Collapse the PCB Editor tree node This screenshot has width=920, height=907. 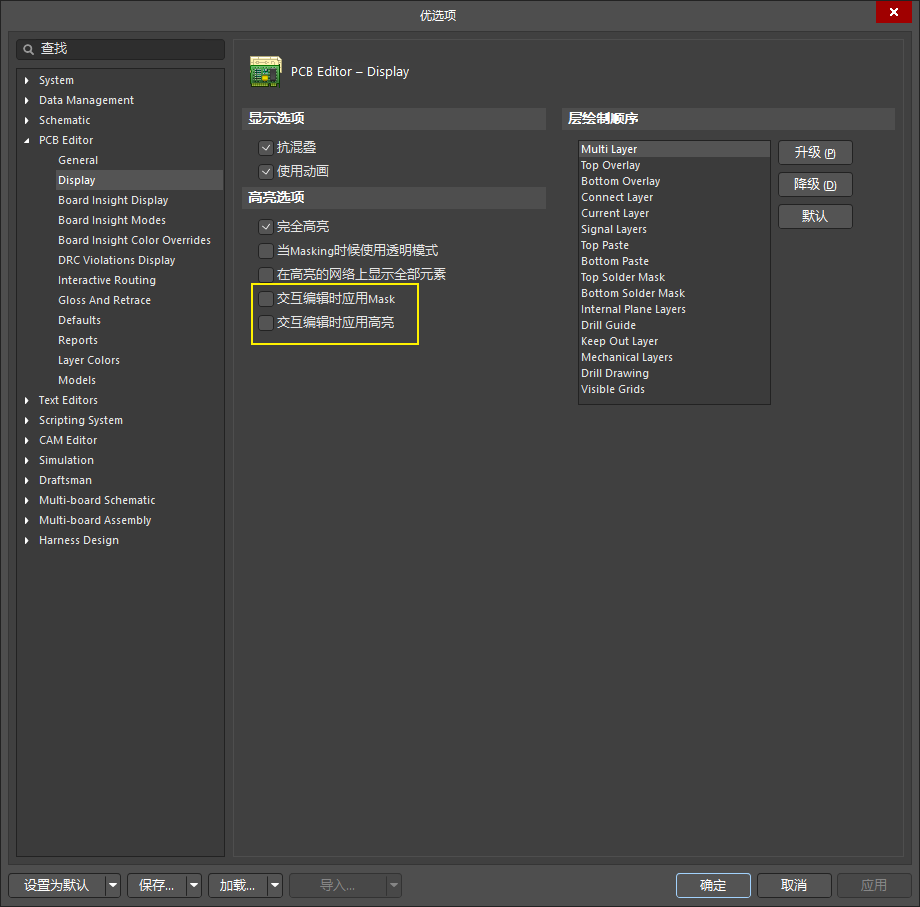(27, 140)
